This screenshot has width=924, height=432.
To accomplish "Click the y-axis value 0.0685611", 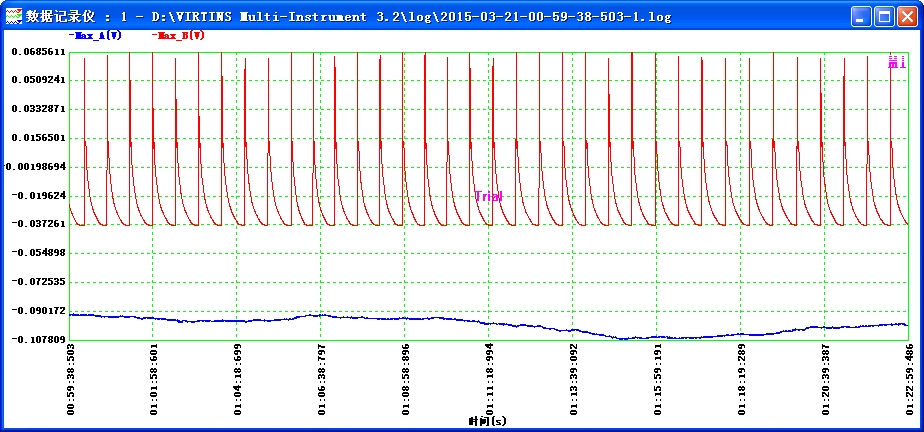I will 38,52.
